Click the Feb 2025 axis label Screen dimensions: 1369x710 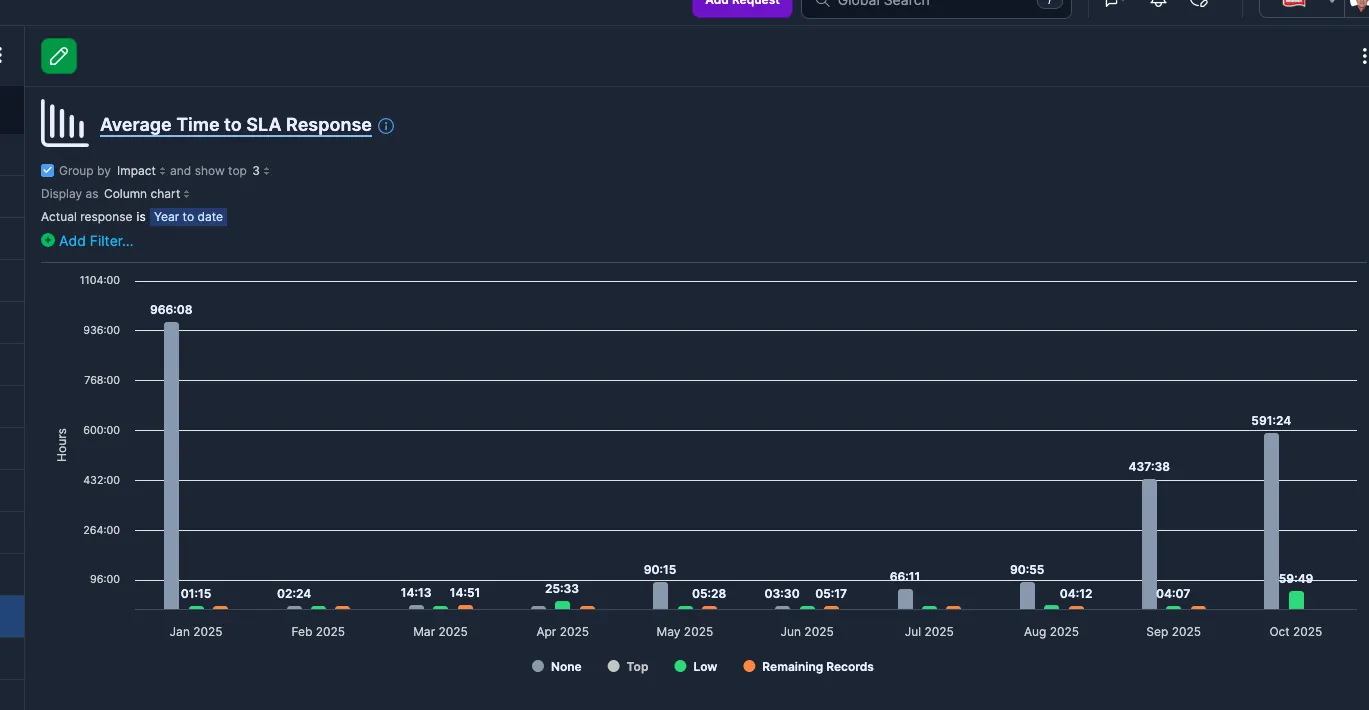click(318, 632)
